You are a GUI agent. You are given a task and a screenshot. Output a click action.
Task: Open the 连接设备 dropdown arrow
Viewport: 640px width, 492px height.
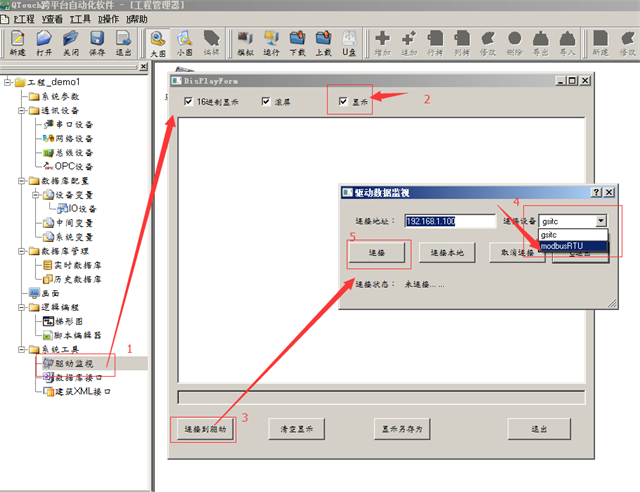(x=599, y=220)
